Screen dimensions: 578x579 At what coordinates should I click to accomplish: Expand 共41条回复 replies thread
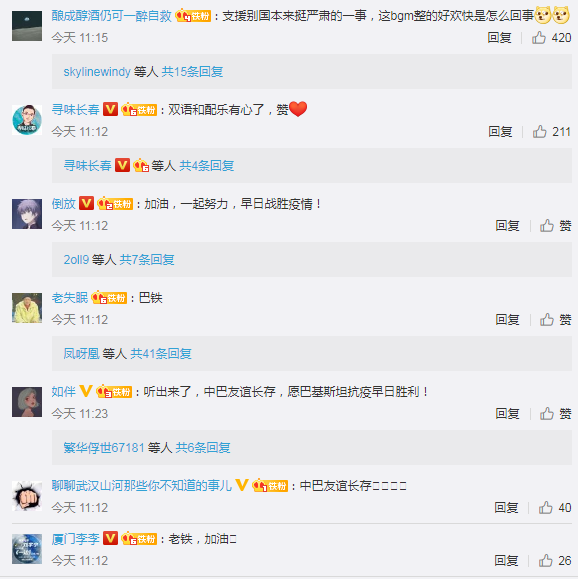(161, 354)
